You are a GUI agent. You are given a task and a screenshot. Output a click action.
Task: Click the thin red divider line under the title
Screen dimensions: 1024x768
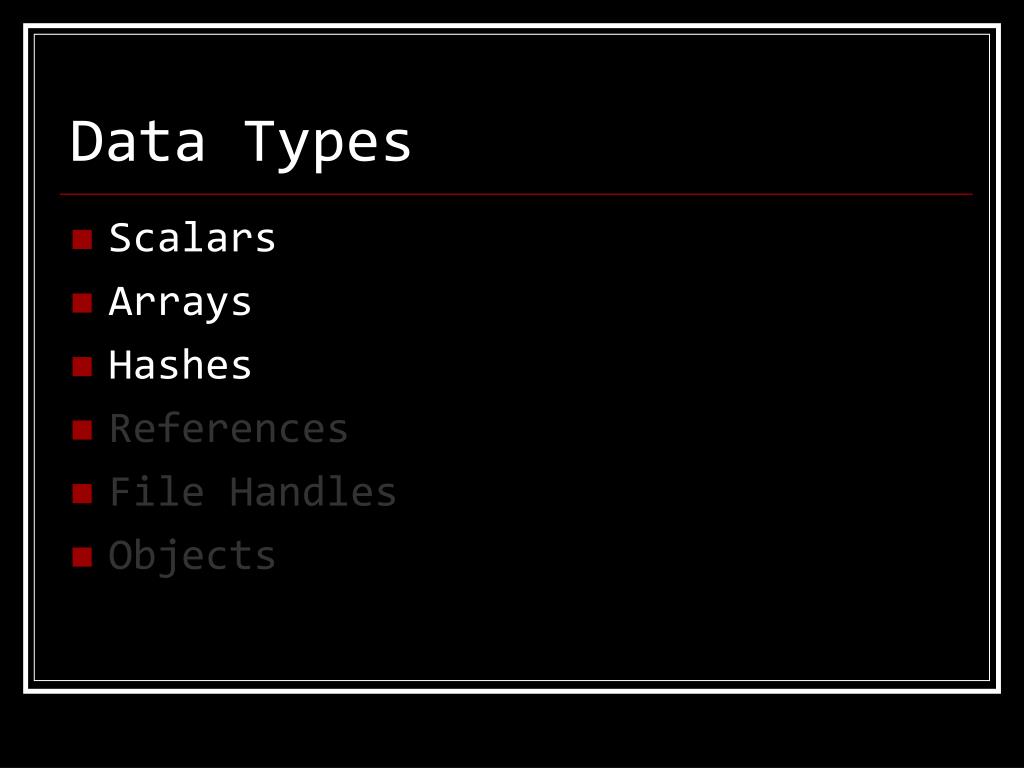point(516,194)
